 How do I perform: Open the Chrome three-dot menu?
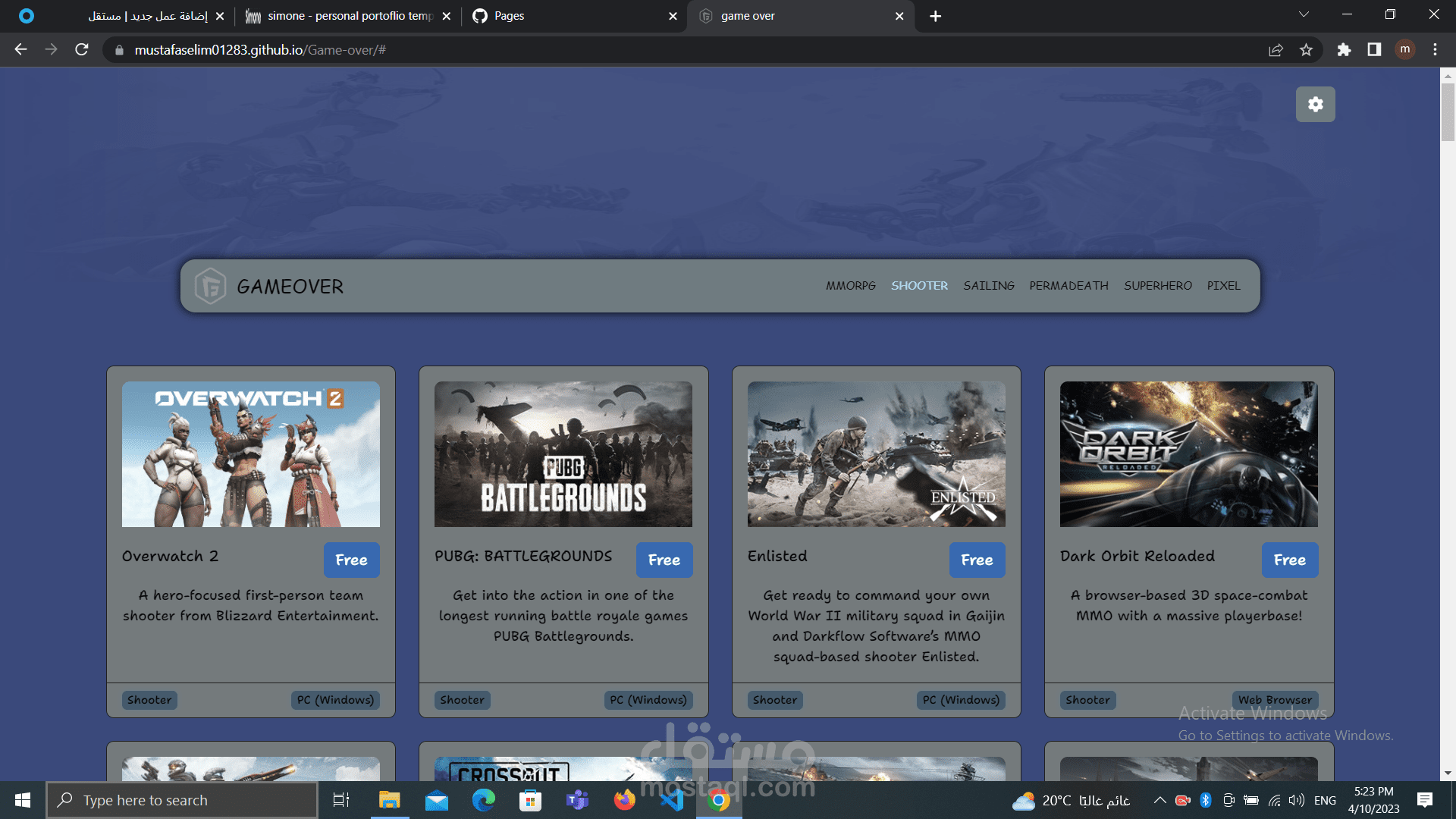click(1435, 50)
